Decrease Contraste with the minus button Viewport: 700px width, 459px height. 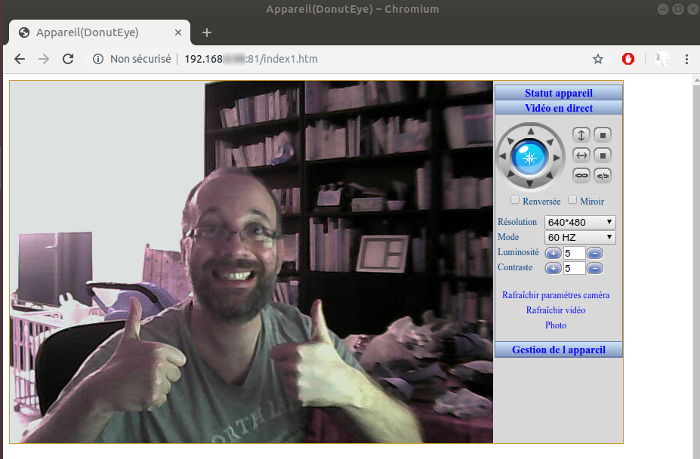tap(595, 268)
